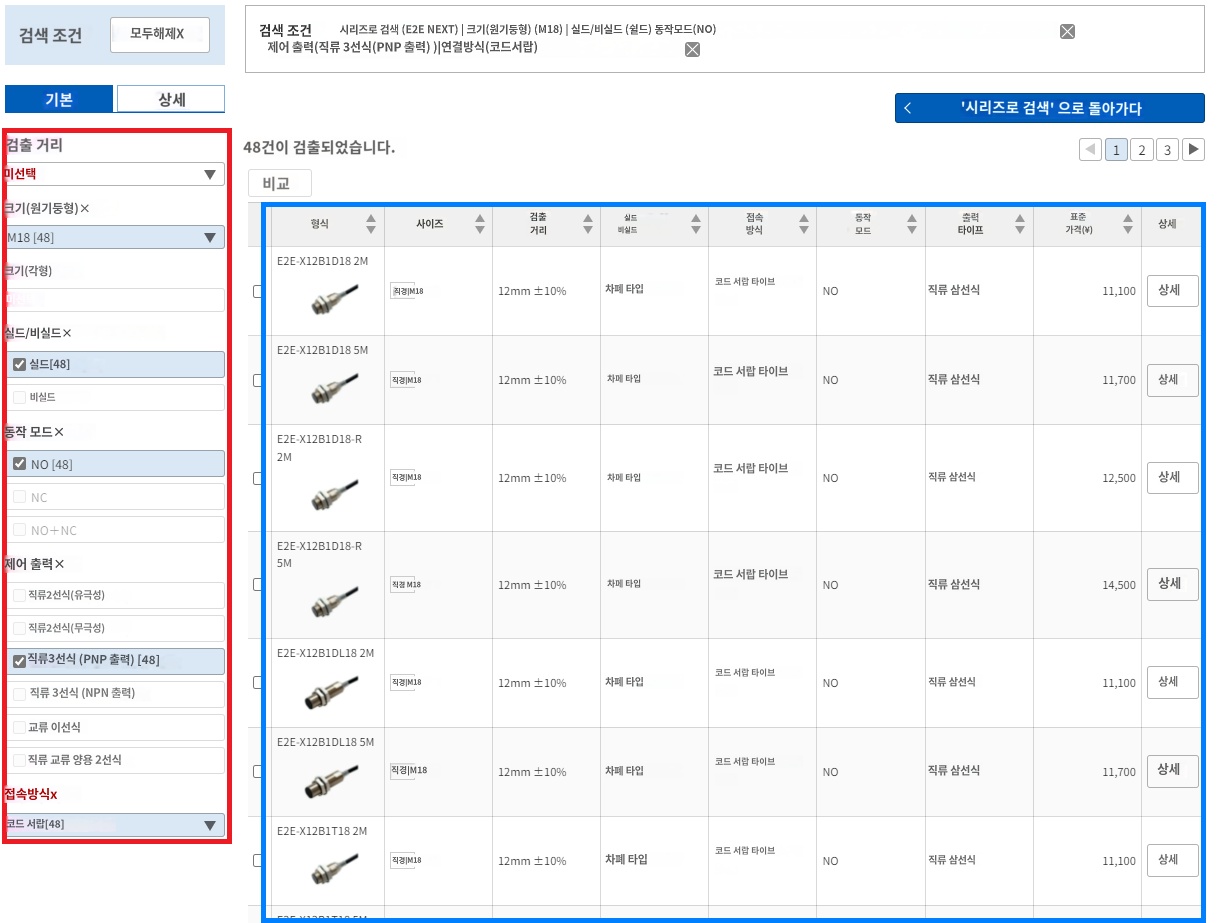Clear the 크기(원기둥형) filter X
The width and height of the screenshot is (1221, 923).
85,209
